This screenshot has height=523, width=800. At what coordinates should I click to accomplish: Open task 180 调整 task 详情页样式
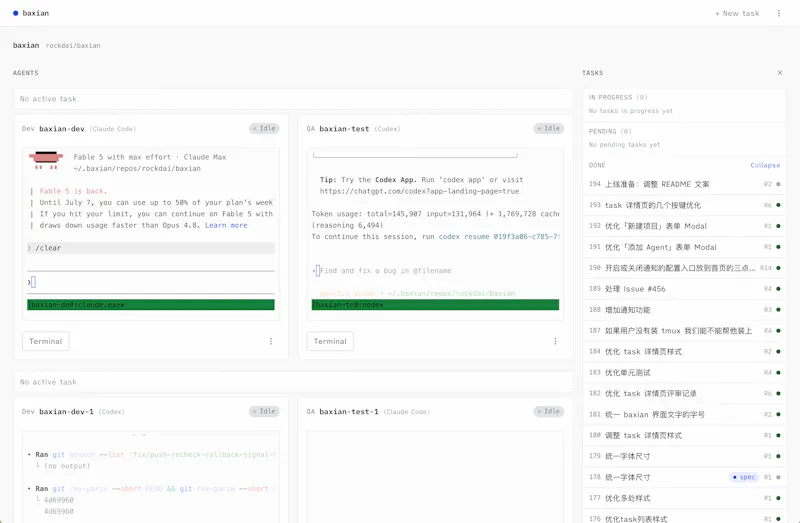685,435
